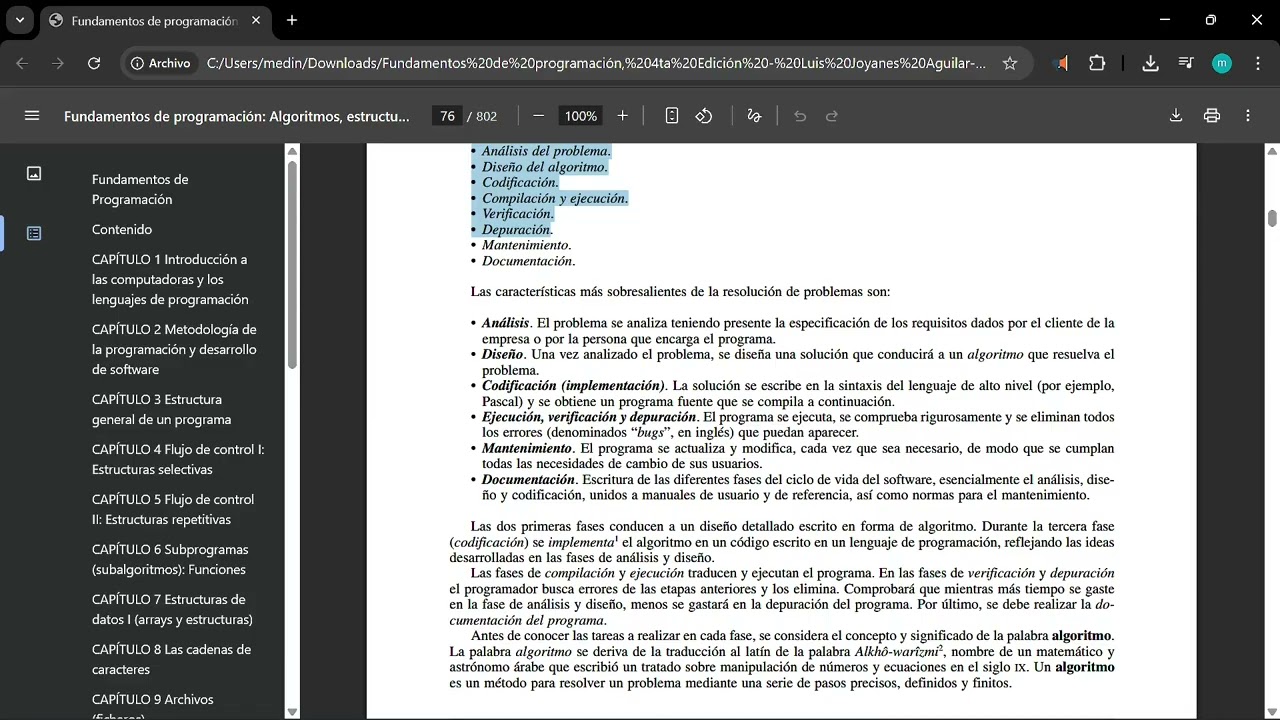Click the bullet text 'Documentación.' in the list
This screenshot has height=720, width=1280.
pos(529,261)
